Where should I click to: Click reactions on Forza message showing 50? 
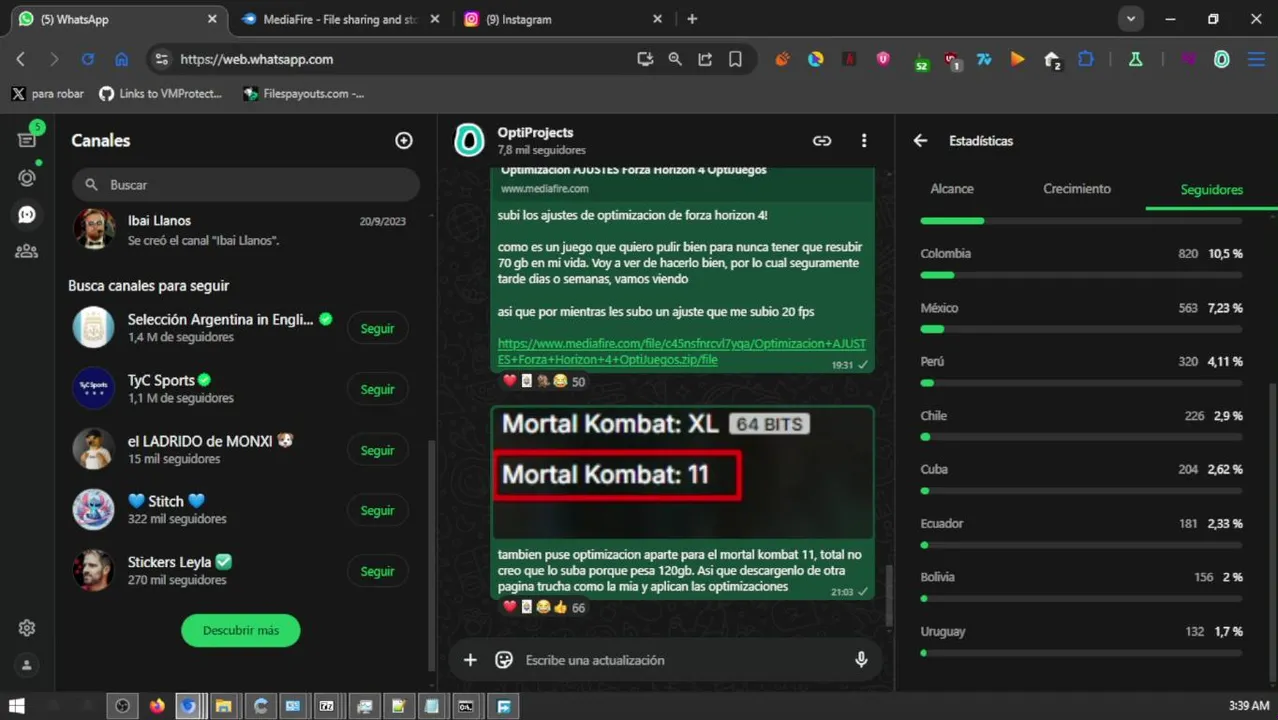pyautogui.click(x=544, y=381)
